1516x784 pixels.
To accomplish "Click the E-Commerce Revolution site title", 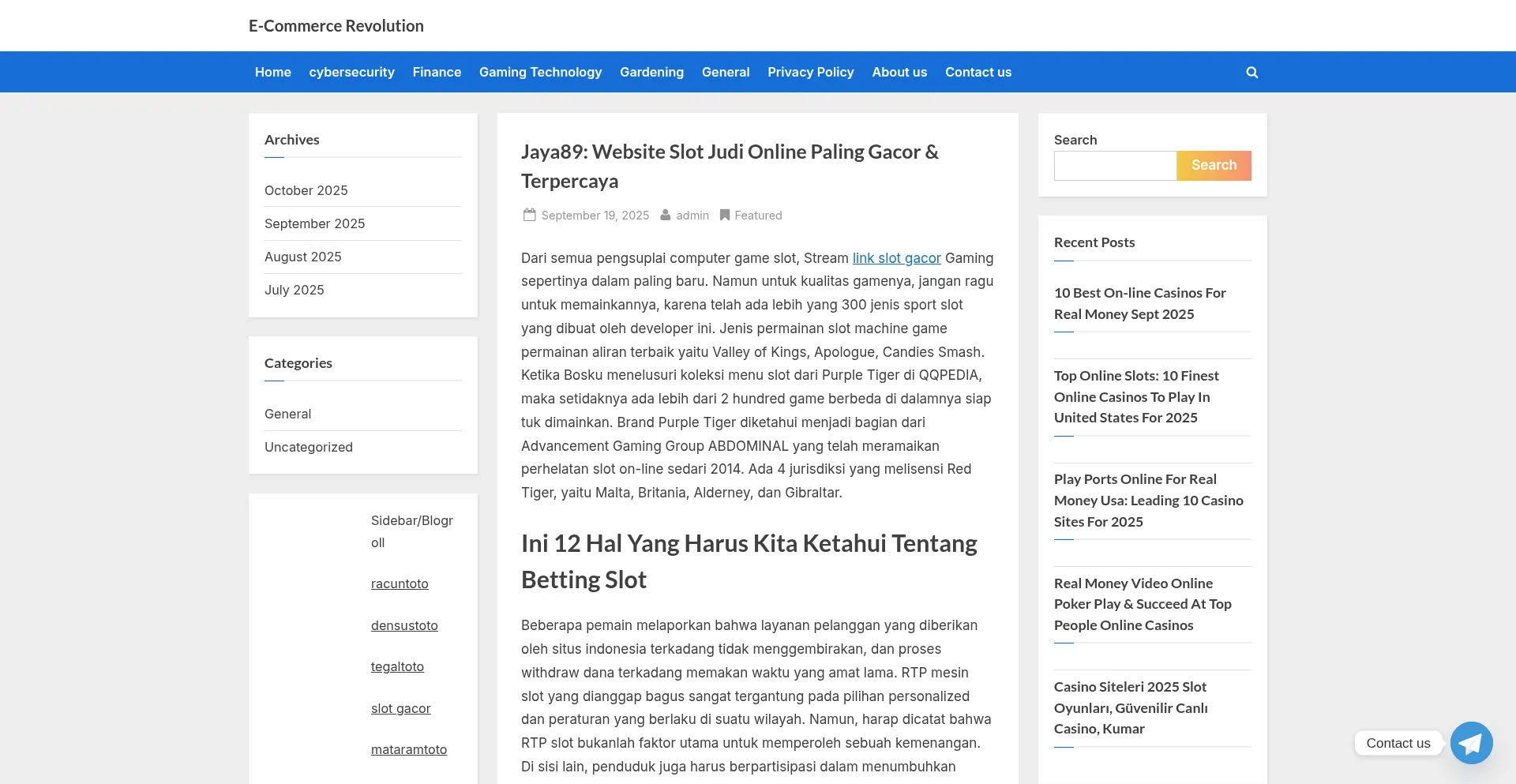I will [x=336, y=26].
